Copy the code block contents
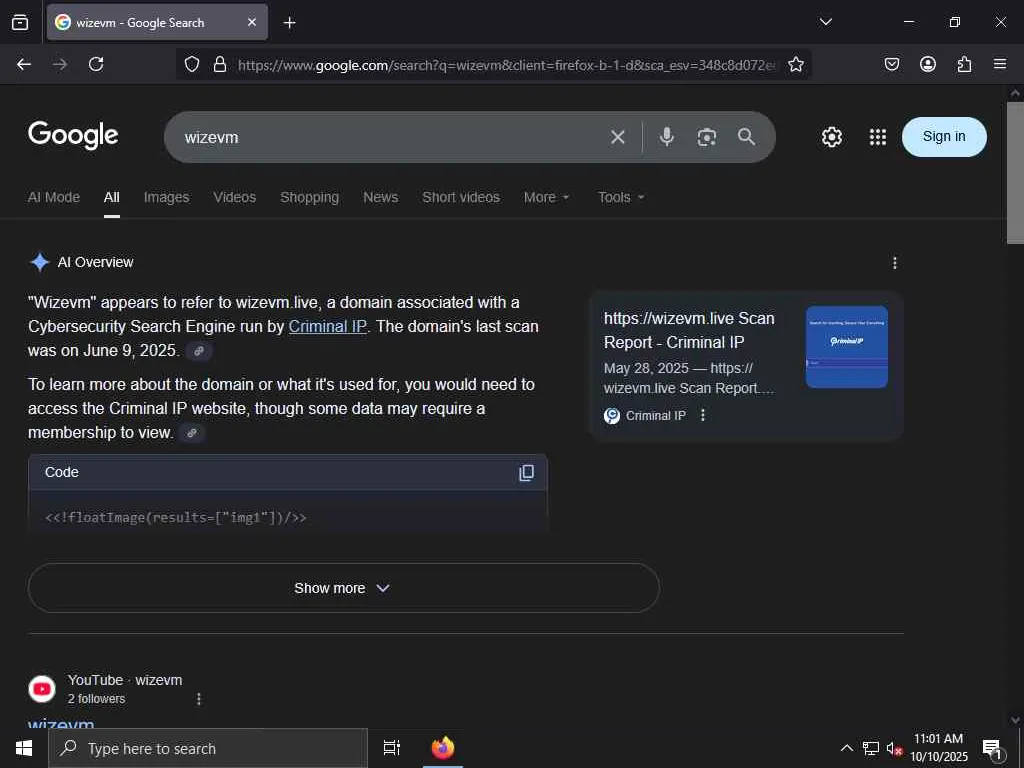1024x768 pixels. (526, 473)
